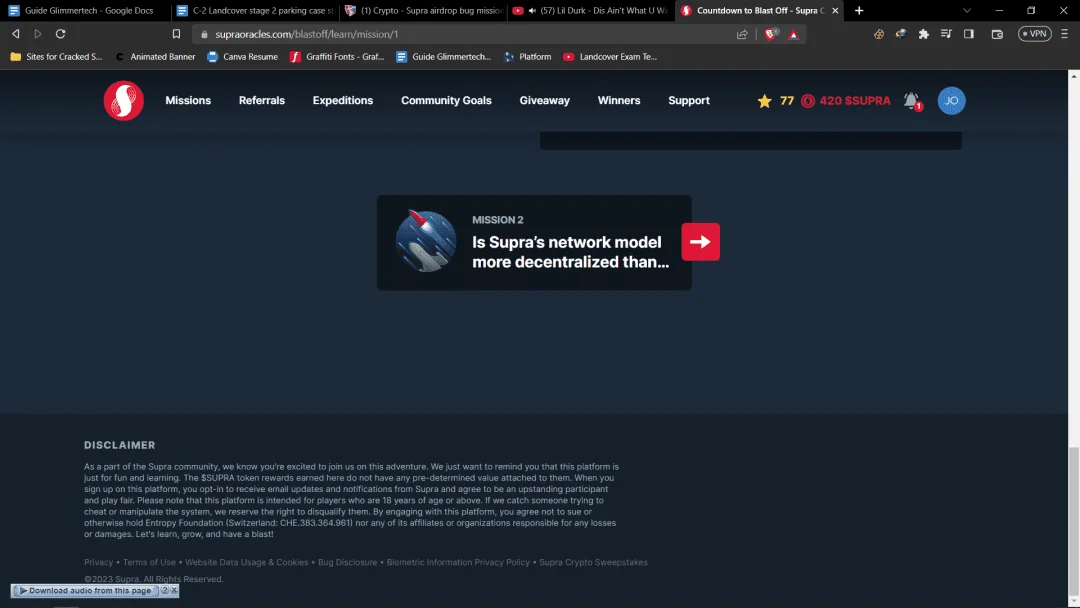Switch to Crypto Supra airdrop tab
The height and width of the screenshot is (608, 1080).
pyautogui.click(x=424, y=10)
